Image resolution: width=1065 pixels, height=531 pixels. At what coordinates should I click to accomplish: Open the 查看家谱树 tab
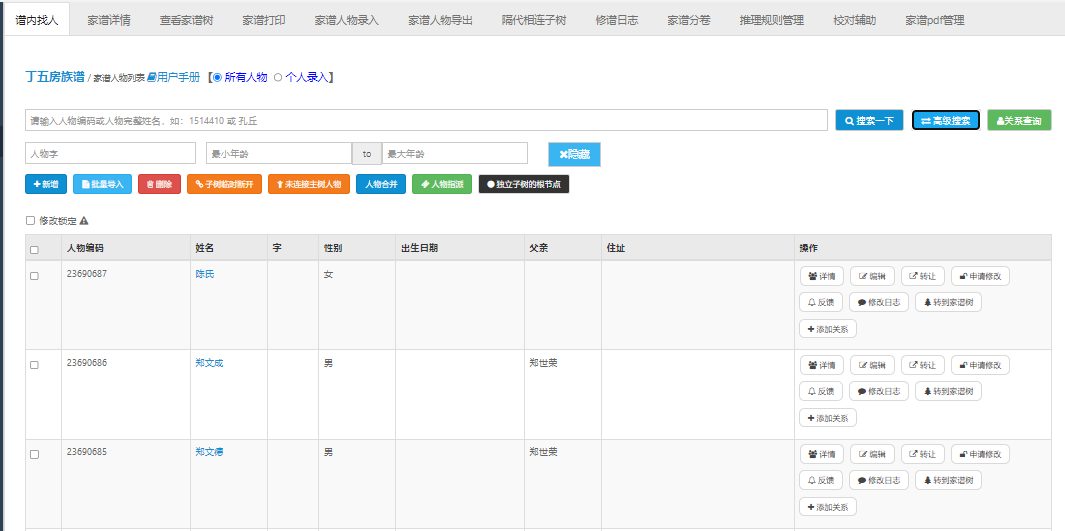[x=187, y=20]
